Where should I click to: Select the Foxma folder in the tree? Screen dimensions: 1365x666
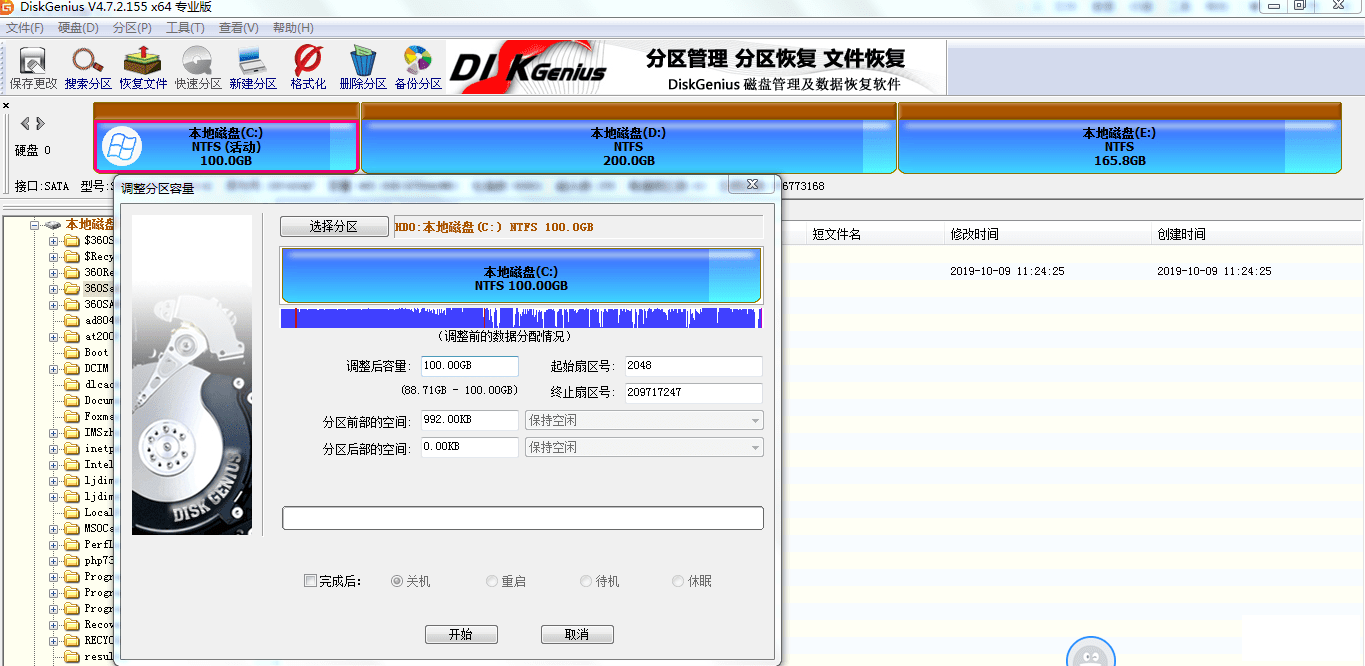tap(98, 417)
